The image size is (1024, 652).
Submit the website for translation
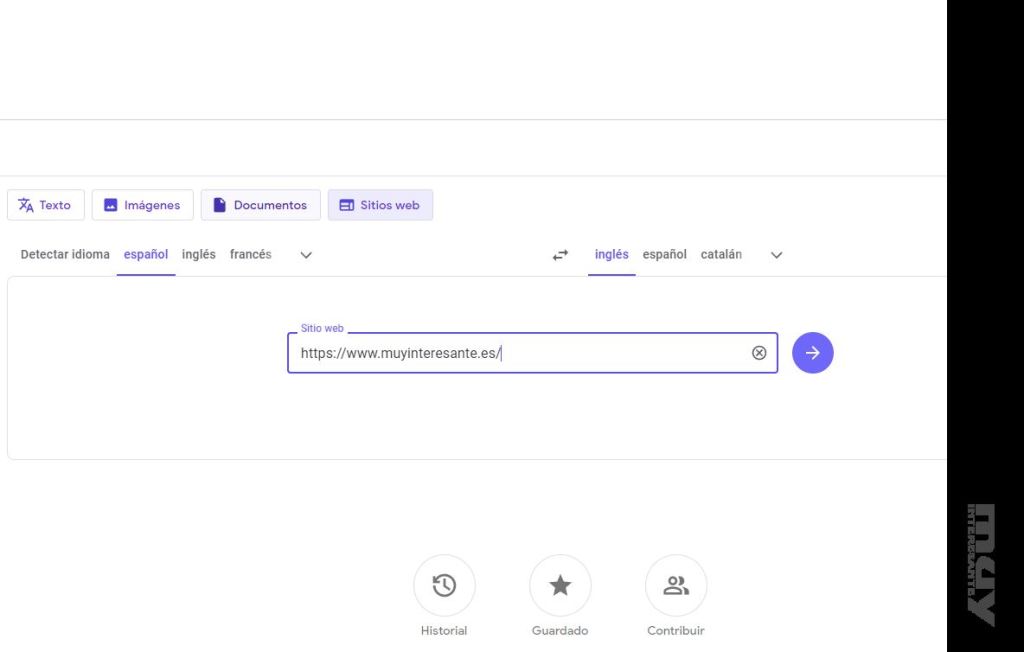tap(812, 352)
